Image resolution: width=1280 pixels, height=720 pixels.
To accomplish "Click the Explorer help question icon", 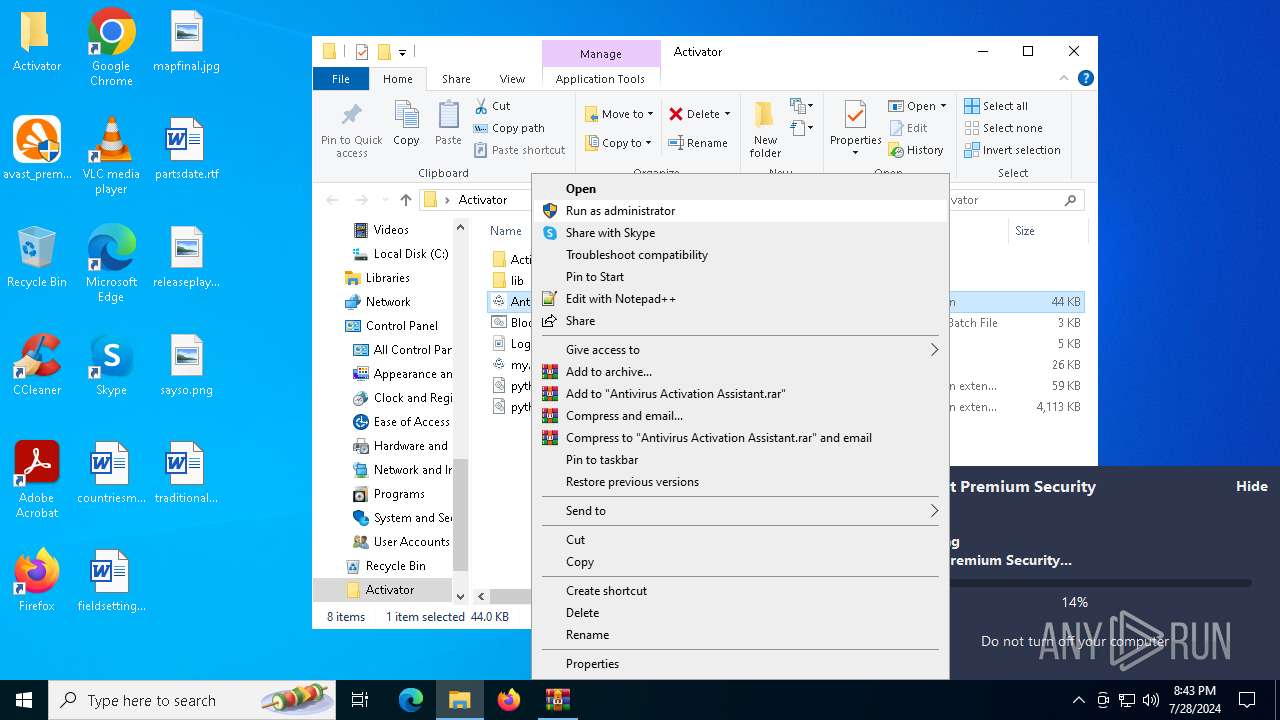I will pyautogui.click(x=1086, y=78).
